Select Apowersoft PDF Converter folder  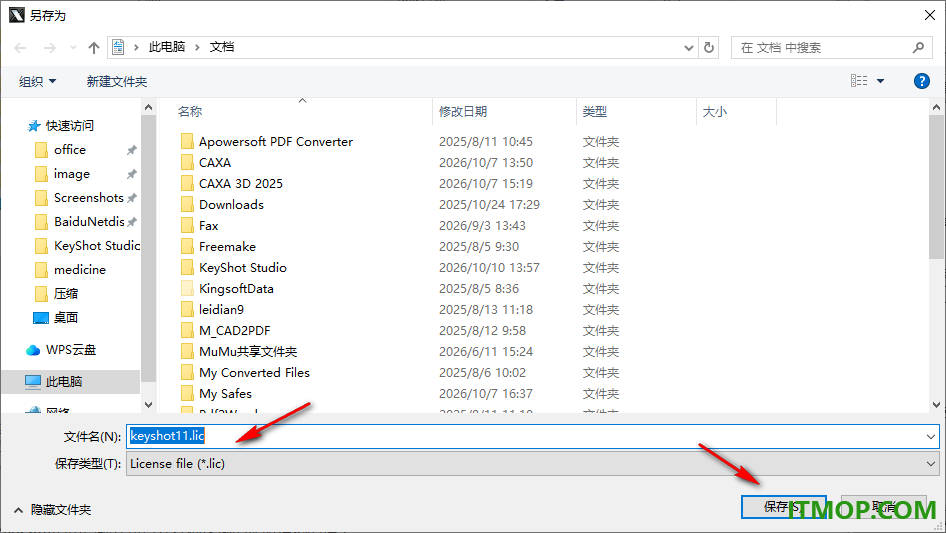pos(276,142)
